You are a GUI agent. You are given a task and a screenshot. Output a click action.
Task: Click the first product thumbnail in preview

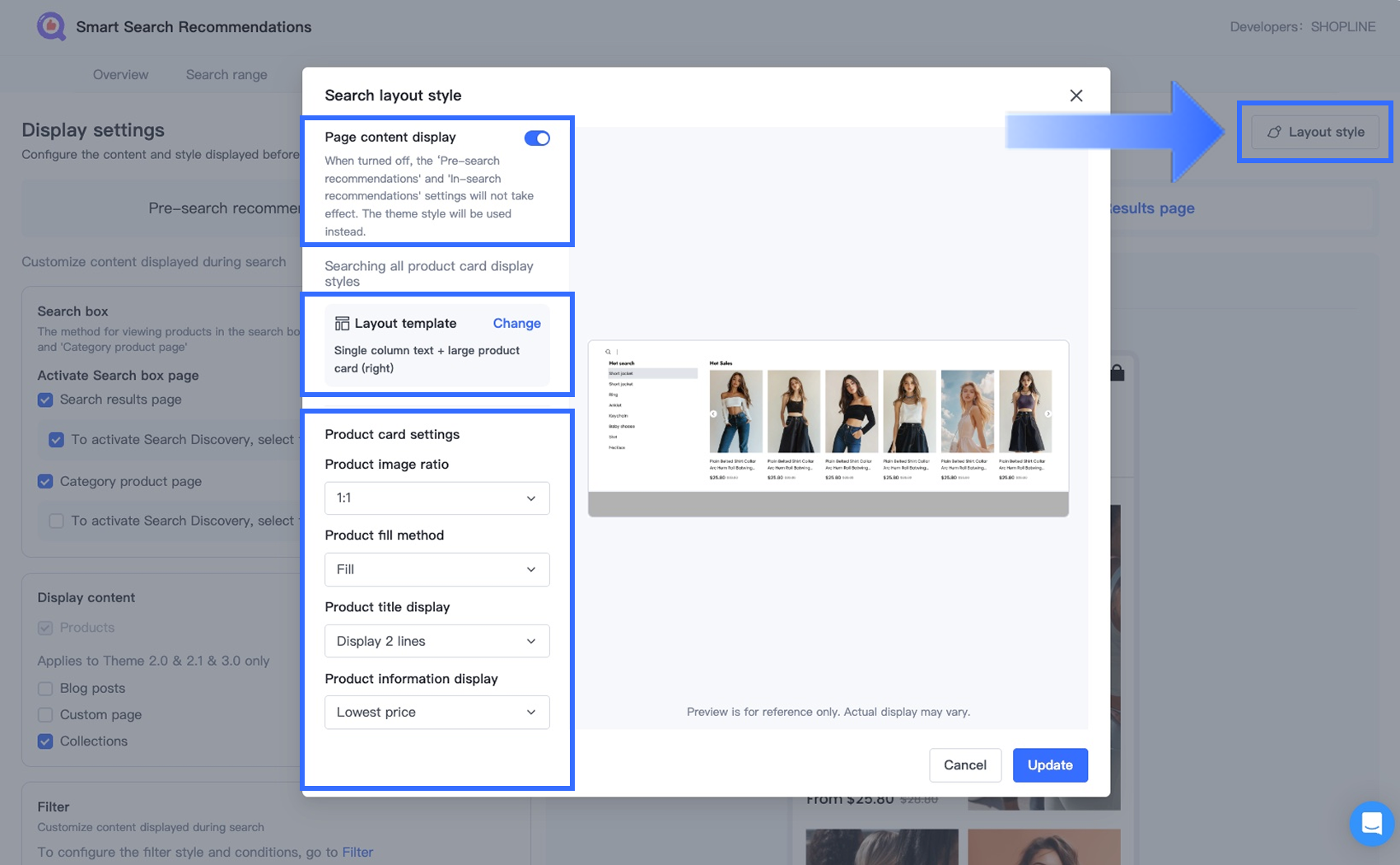click(x=735, y=412)
